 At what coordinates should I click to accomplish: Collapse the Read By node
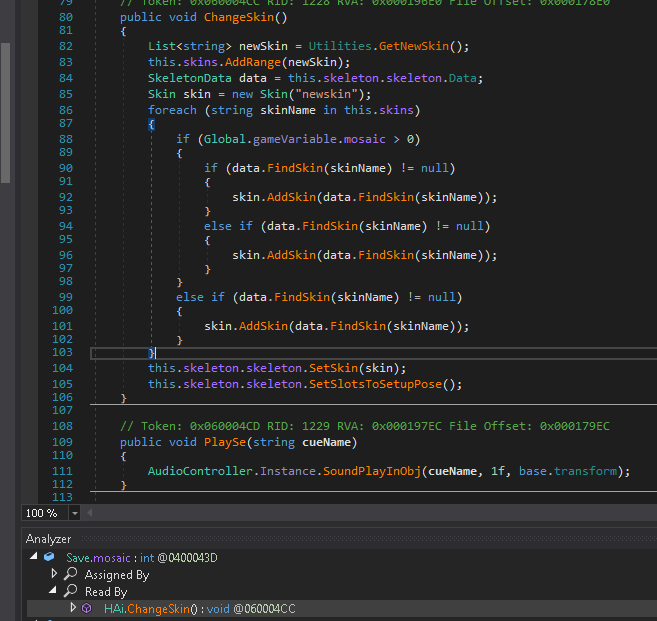click(x=54, y=591)
